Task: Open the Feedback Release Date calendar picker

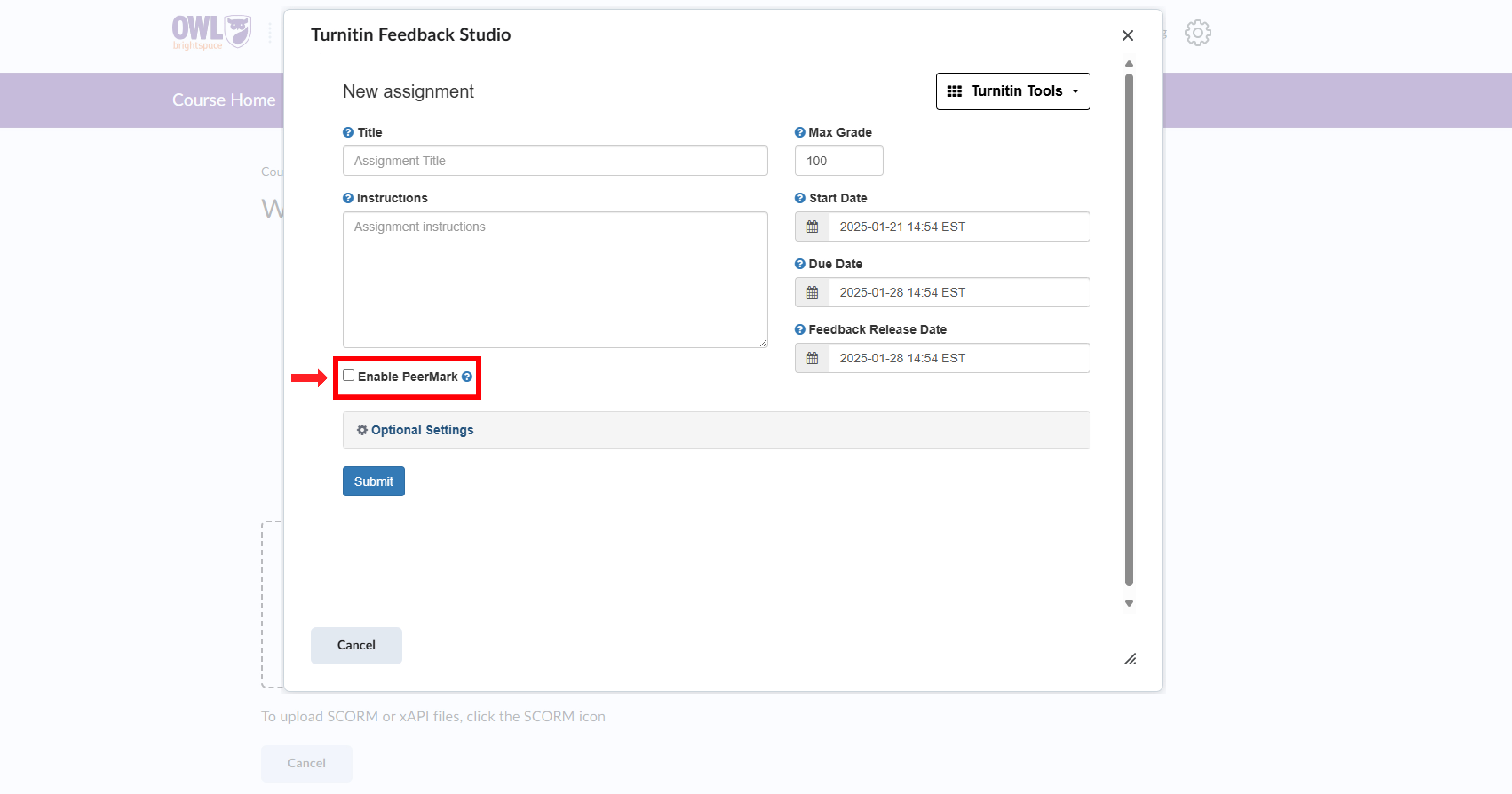Action: (812, 358)
